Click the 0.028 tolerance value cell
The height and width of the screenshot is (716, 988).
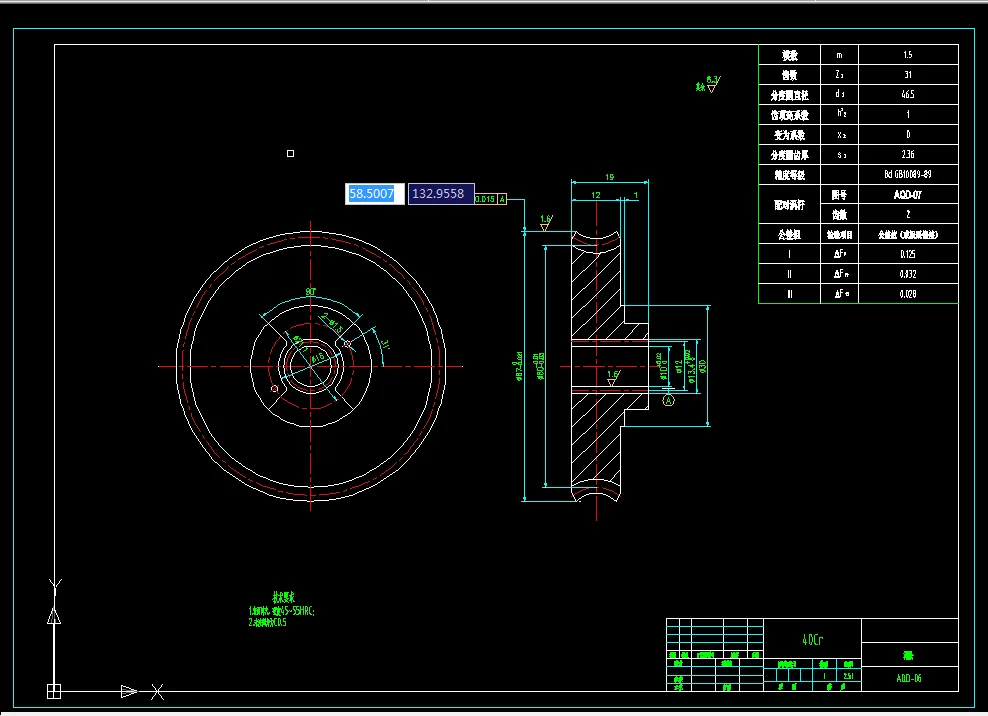pyautogui.click(x=908, y=294)
